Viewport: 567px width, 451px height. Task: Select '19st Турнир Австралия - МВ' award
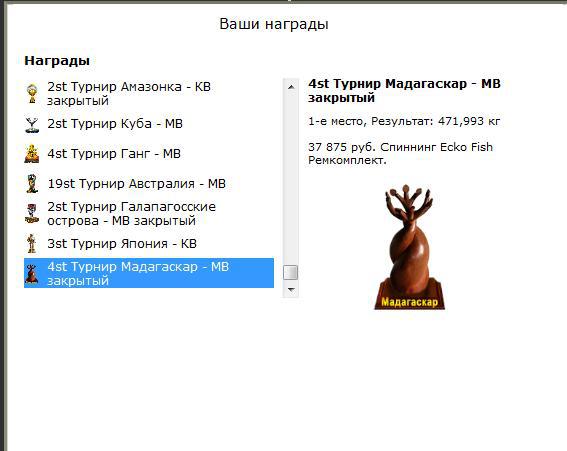pos(149,184)
